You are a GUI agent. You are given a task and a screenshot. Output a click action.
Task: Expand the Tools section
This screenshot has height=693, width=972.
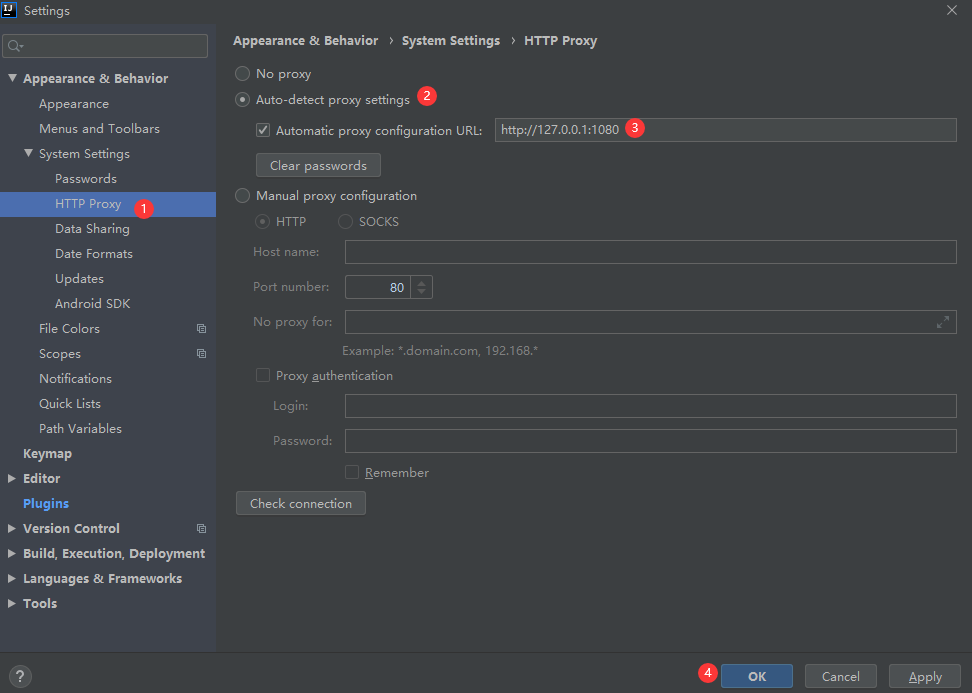point(12,603)
